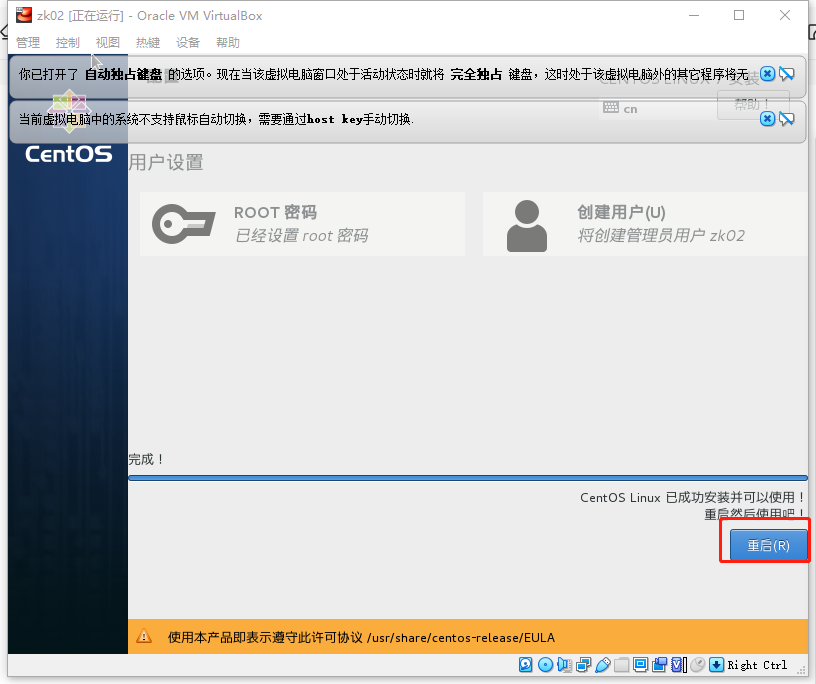816x684 pixels.
Task: Click the 帮助! help button
Action: coord(753,105)
